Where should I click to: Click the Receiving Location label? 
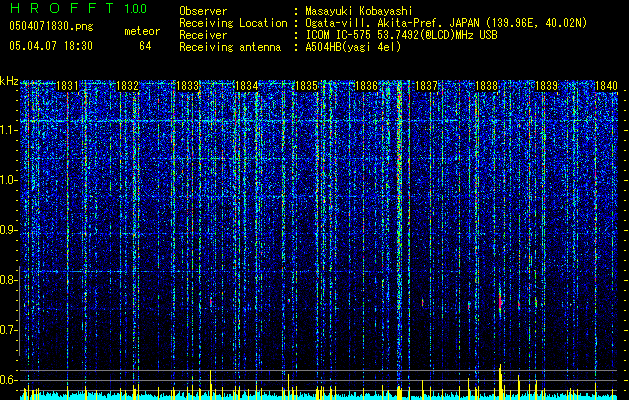pyautogui.click(x=233, y=23)
